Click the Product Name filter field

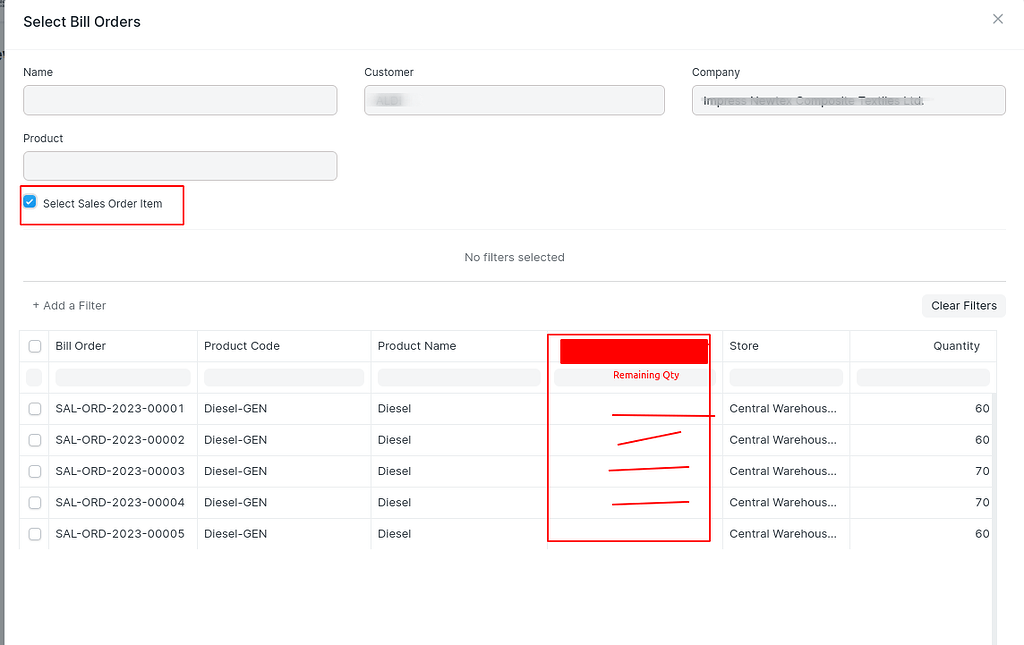pos(458,377)
